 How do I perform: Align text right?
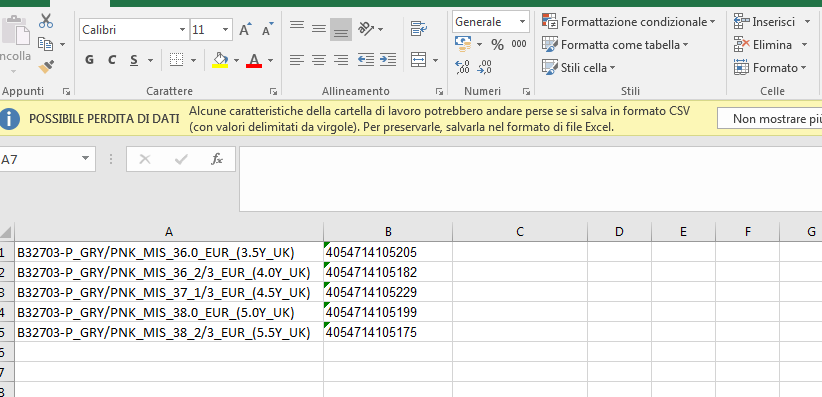point(341,60)
